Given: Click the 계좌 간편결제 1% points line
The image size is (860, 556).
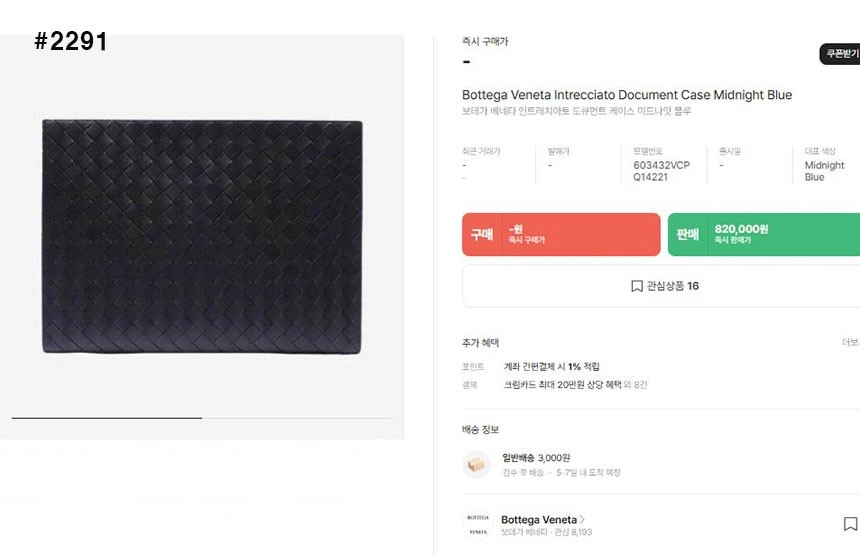Looking at the screenshot, I should (552, 367).
